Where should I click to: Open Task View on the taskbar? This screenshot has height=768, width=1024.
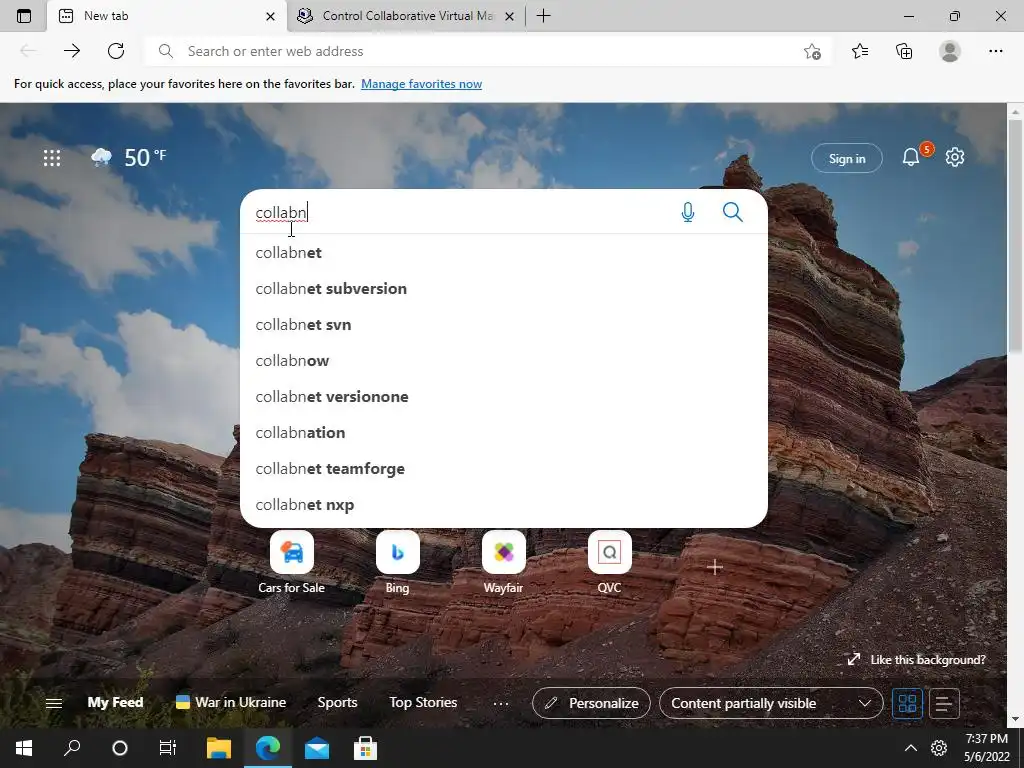coord(168,748)
